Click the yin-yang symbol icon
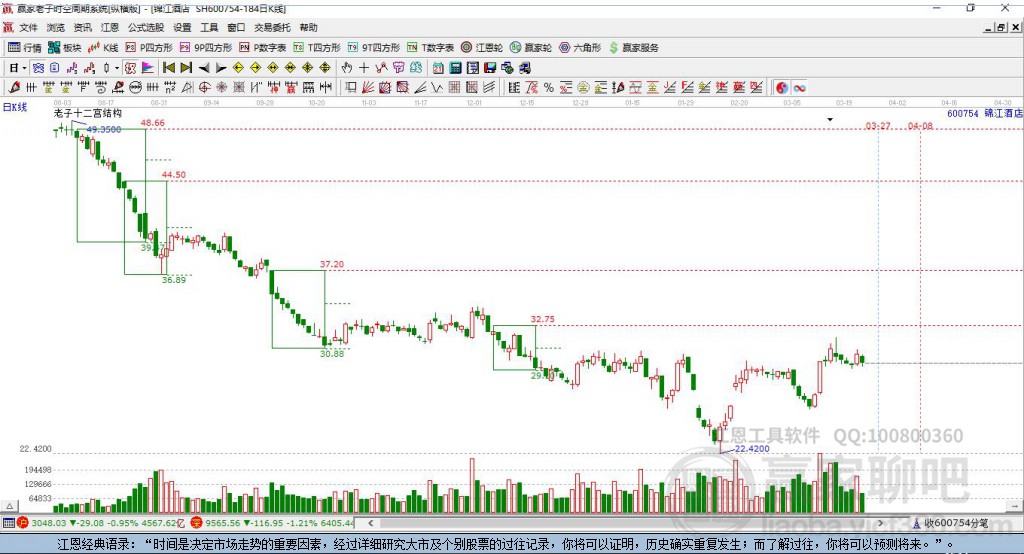Screen dimensions: 1024x554 tap(782, 88)
